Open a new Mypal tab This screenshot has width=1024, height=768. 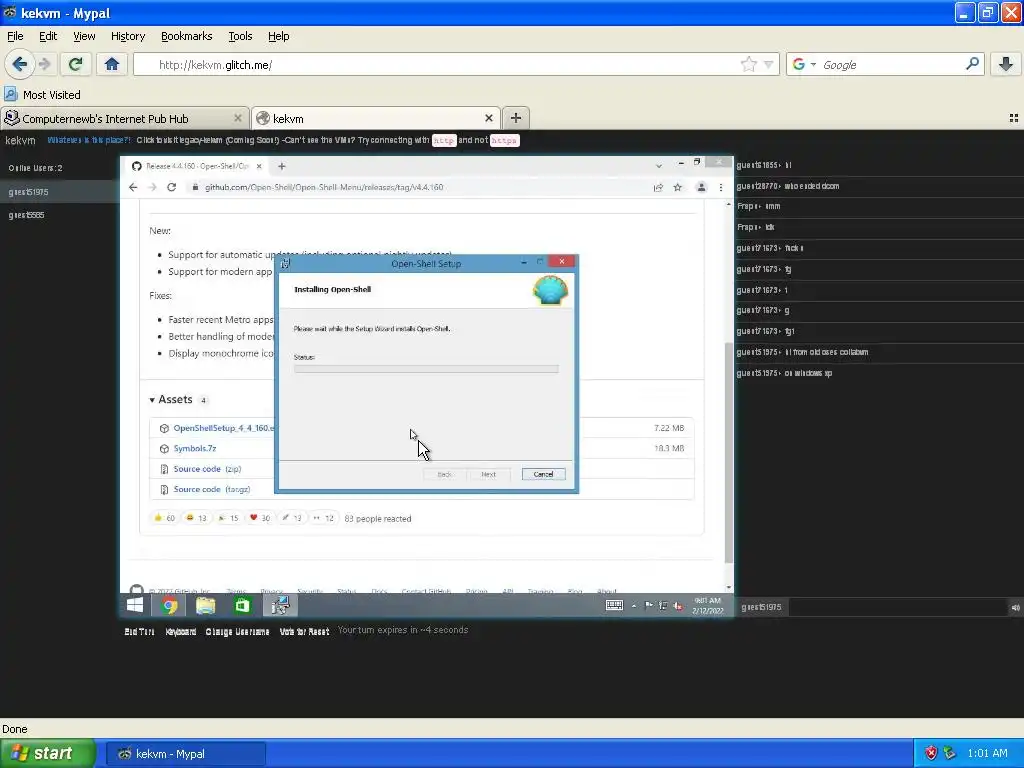tap(515, 118)
